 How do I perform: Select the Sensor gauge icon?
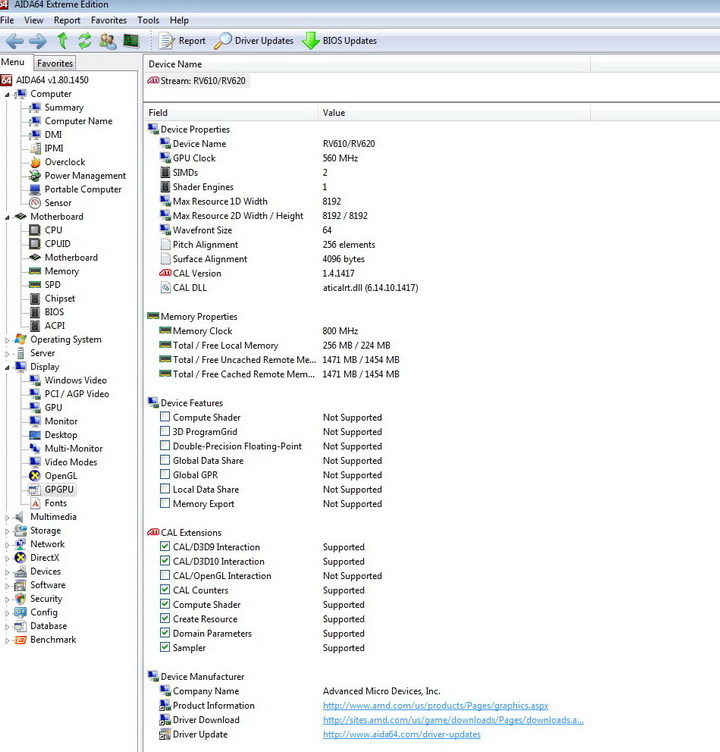(35, 203)
